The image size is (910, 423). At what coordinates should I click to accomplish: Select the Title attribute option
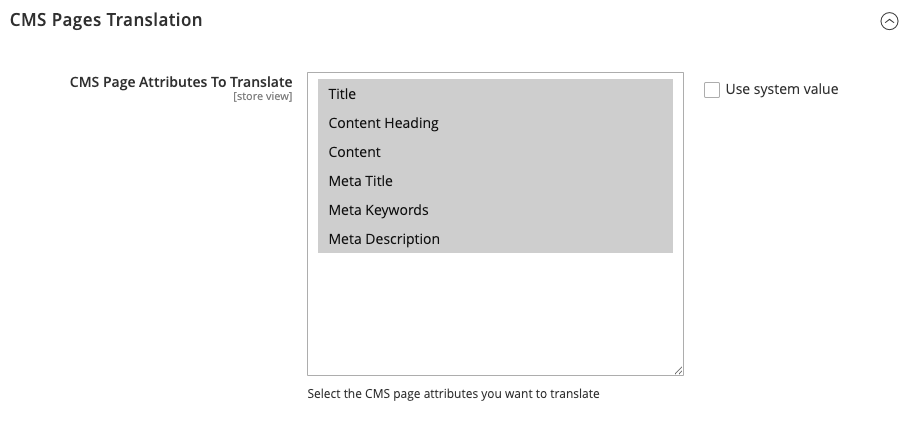click(x=342, y=94)
